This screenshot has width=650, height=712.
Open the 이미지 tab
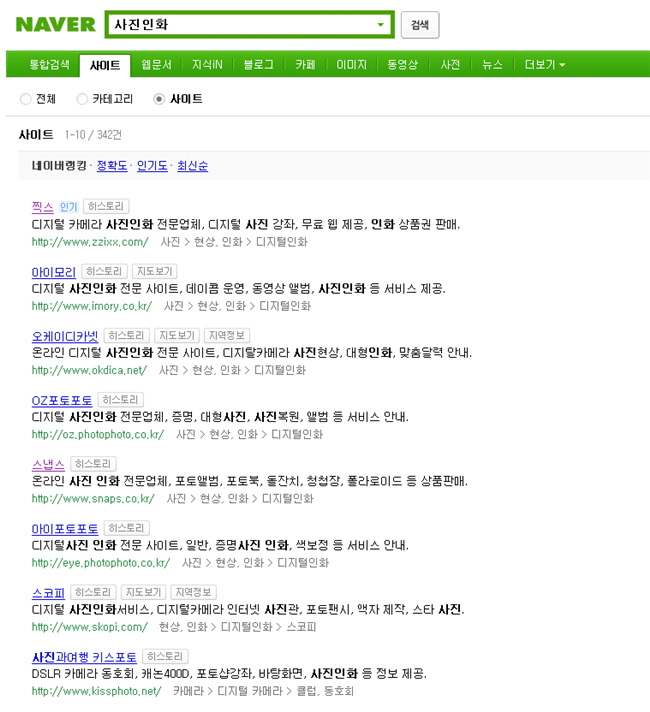pos(351,64)
